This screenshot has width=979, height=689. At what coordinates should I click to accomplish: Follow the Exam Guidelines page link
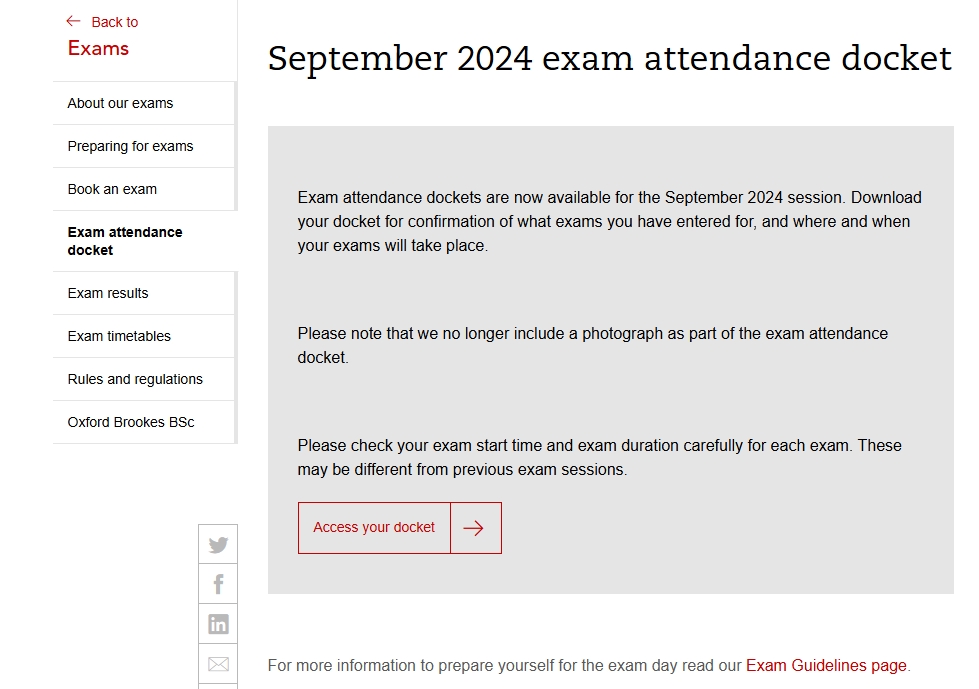[826, 665]
